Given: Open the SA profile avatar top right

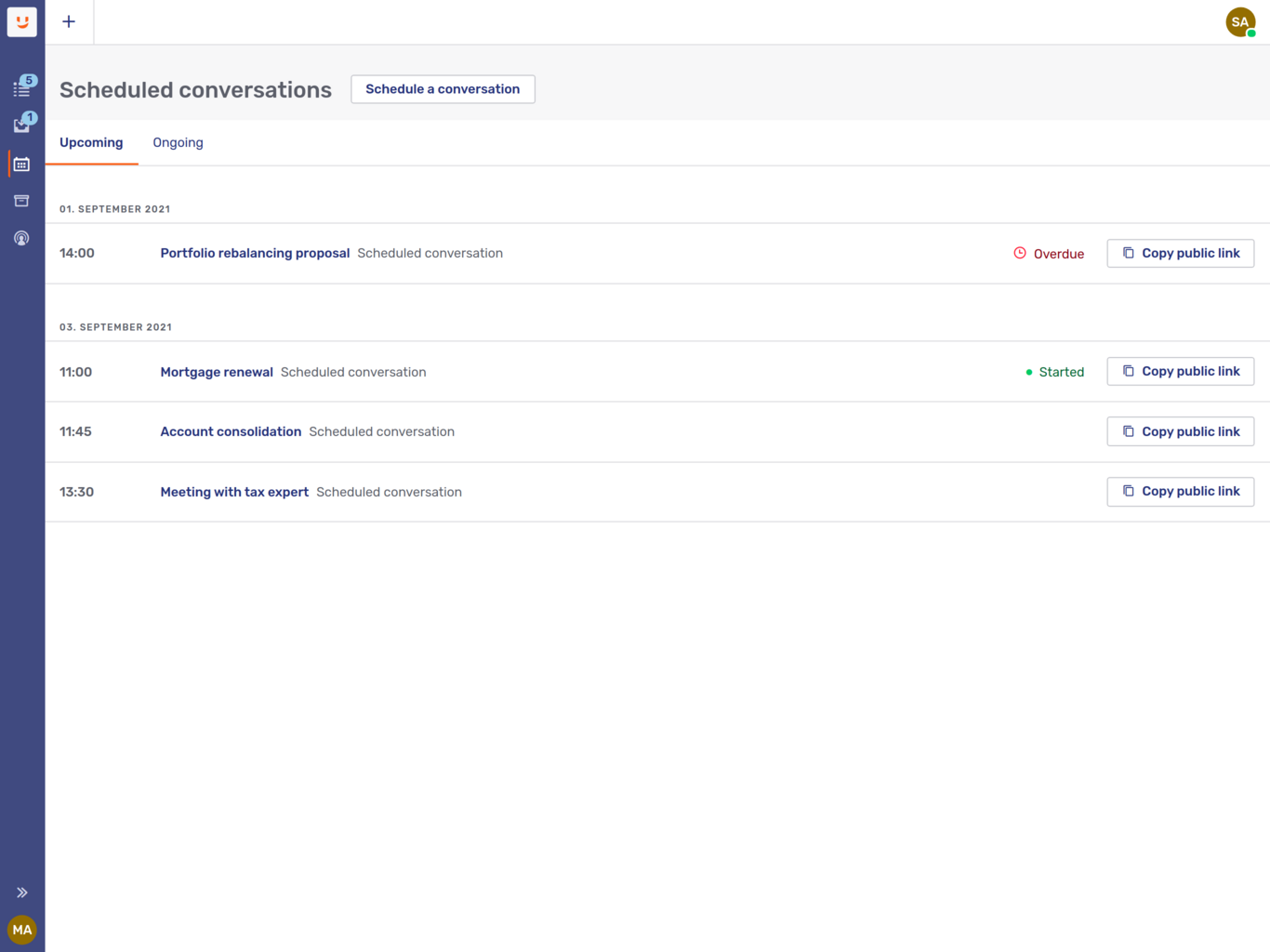Looking at the screenshot, I should (1240, 21).
